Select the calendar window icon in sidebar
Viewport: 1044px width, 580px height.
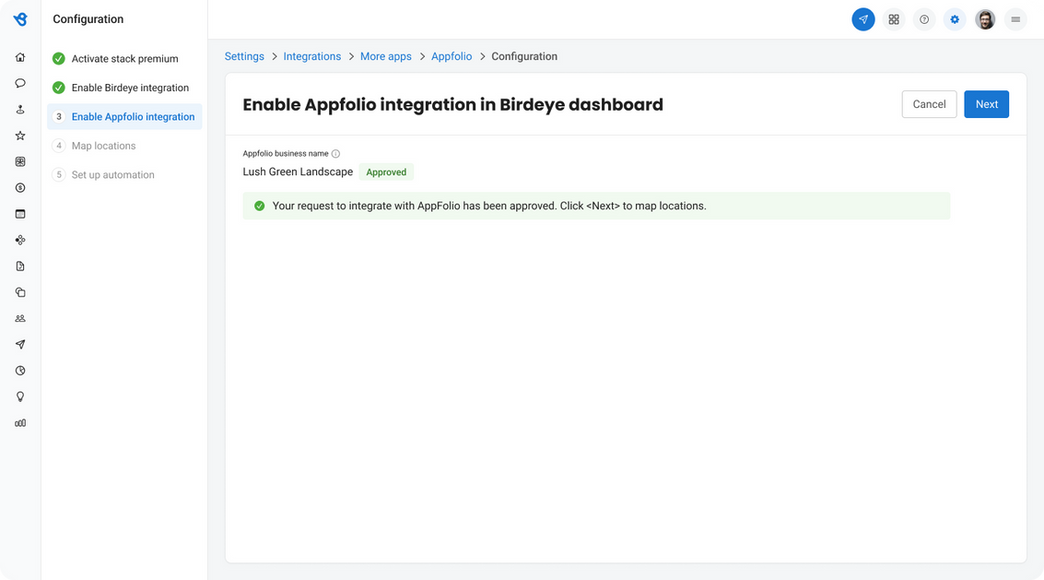[20, 214]
